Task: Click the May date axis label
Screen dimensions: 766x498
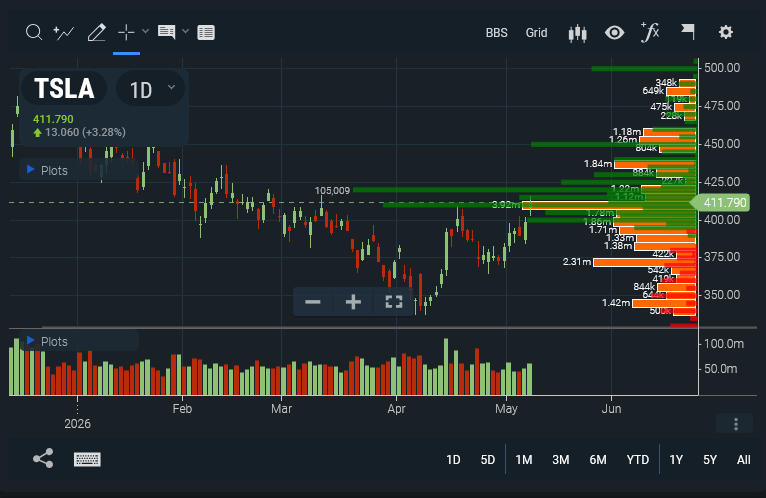Action: coord(506,409)
